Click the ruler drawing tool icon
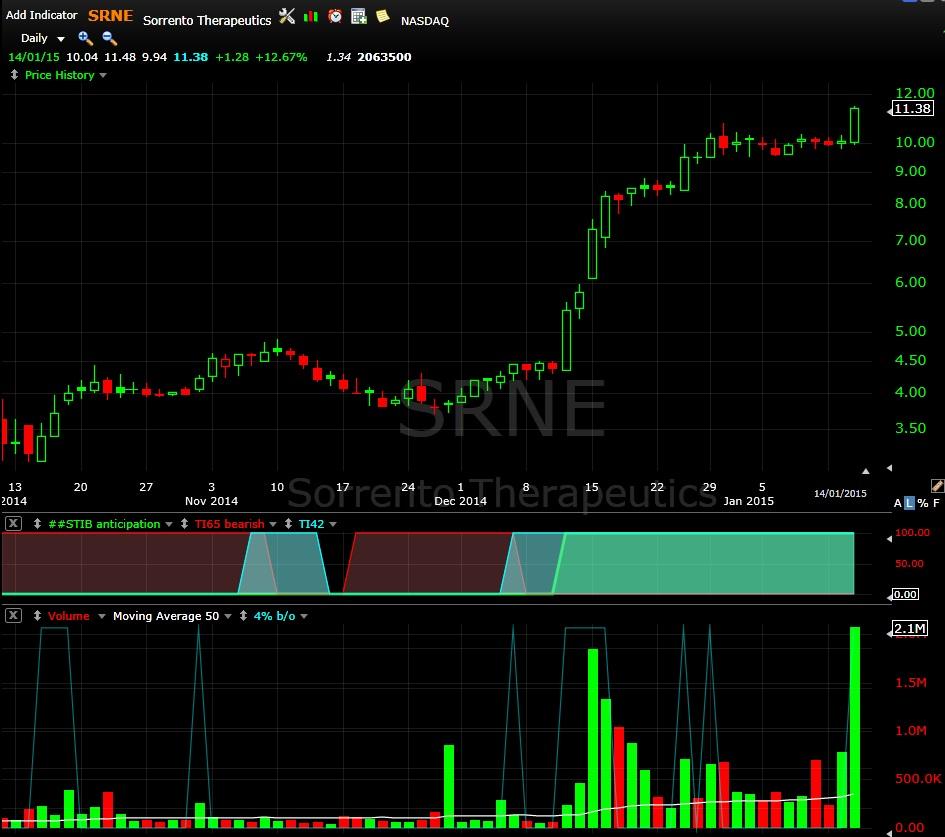Image resolution: width=945 pixels, height=837 pixels. pos(937,486)
